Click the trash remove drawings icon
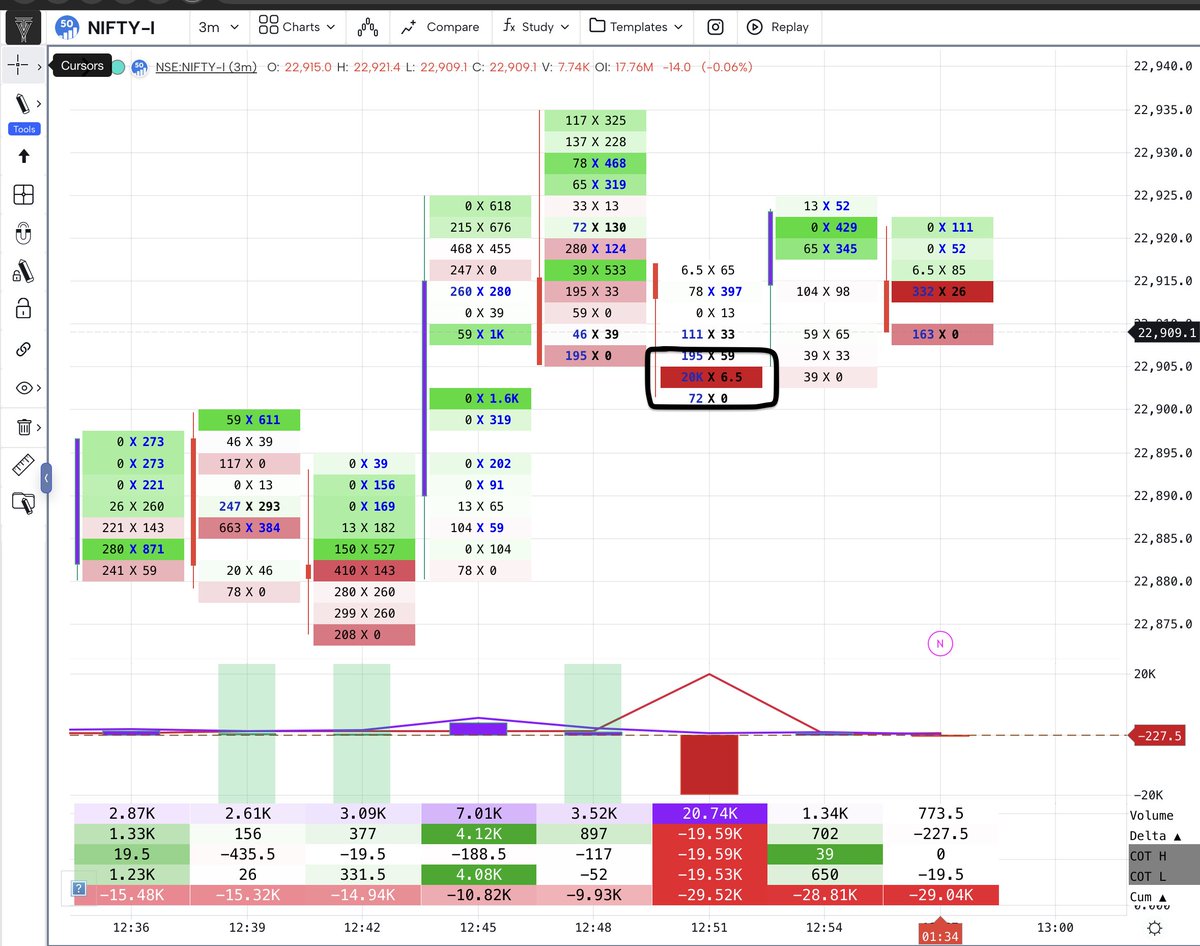1200x946 pixels. point(24,427)
